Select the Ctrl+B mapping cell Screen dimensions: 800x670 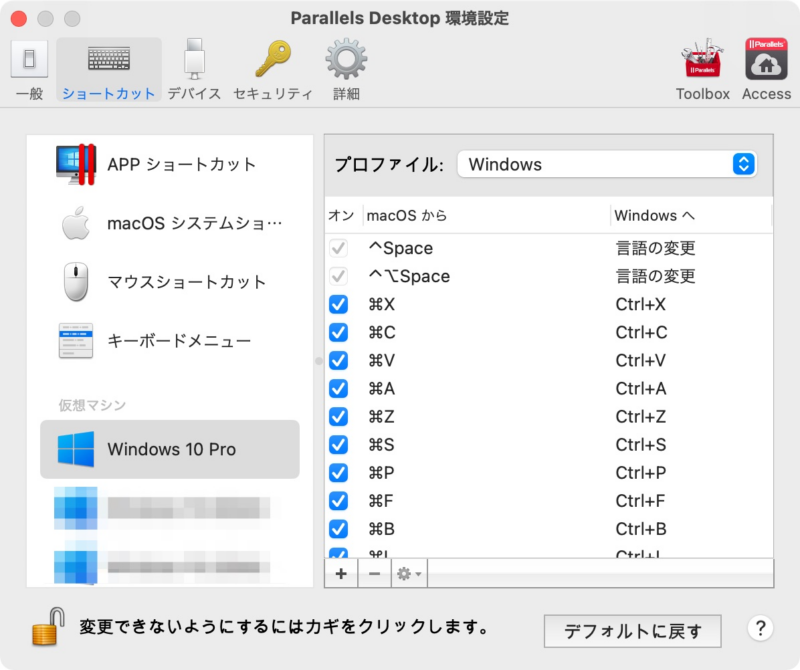[x=641, y=529]
